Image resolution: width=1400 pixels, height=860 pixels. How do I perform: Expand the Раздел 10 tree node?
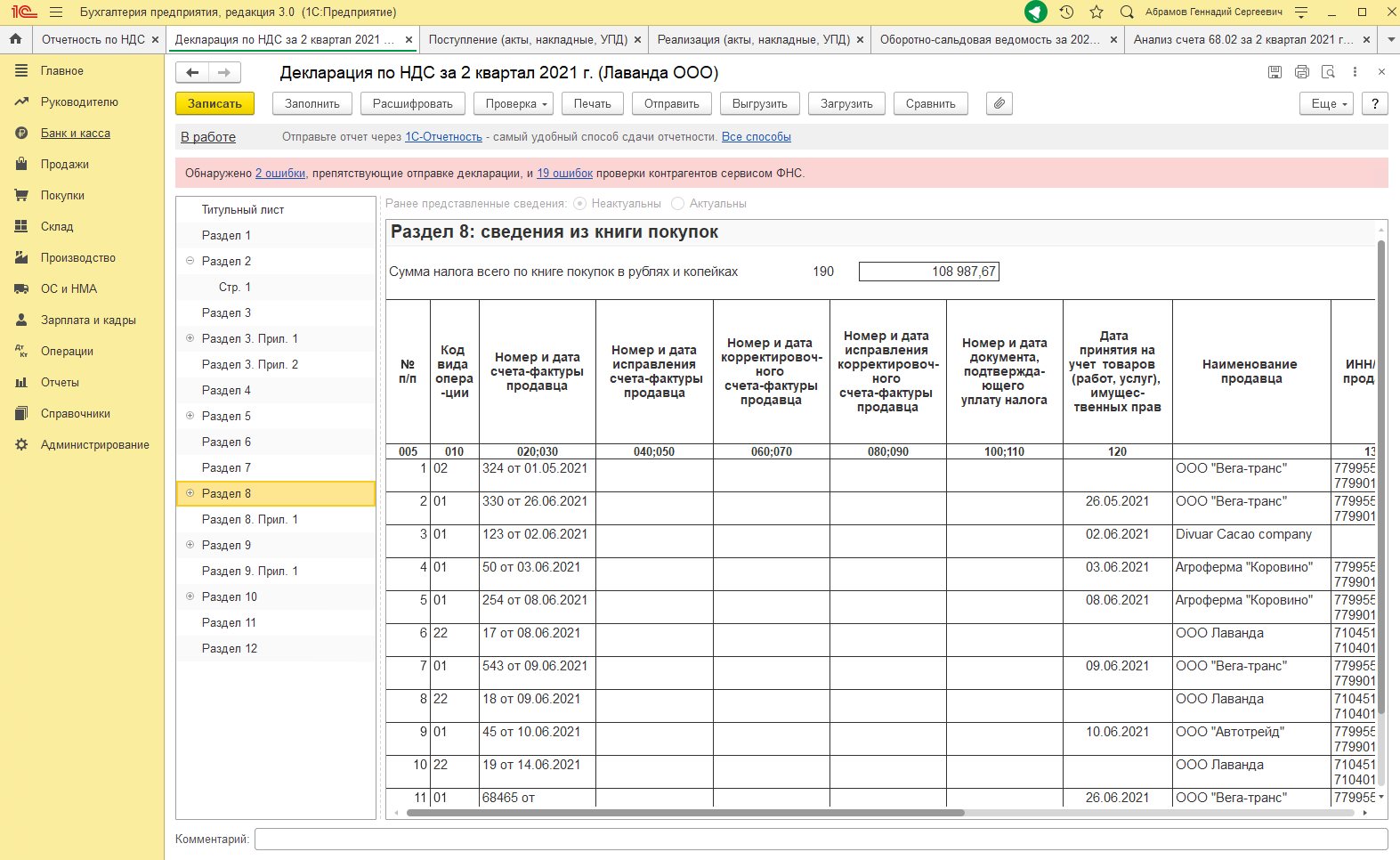[x=190, y=596]
